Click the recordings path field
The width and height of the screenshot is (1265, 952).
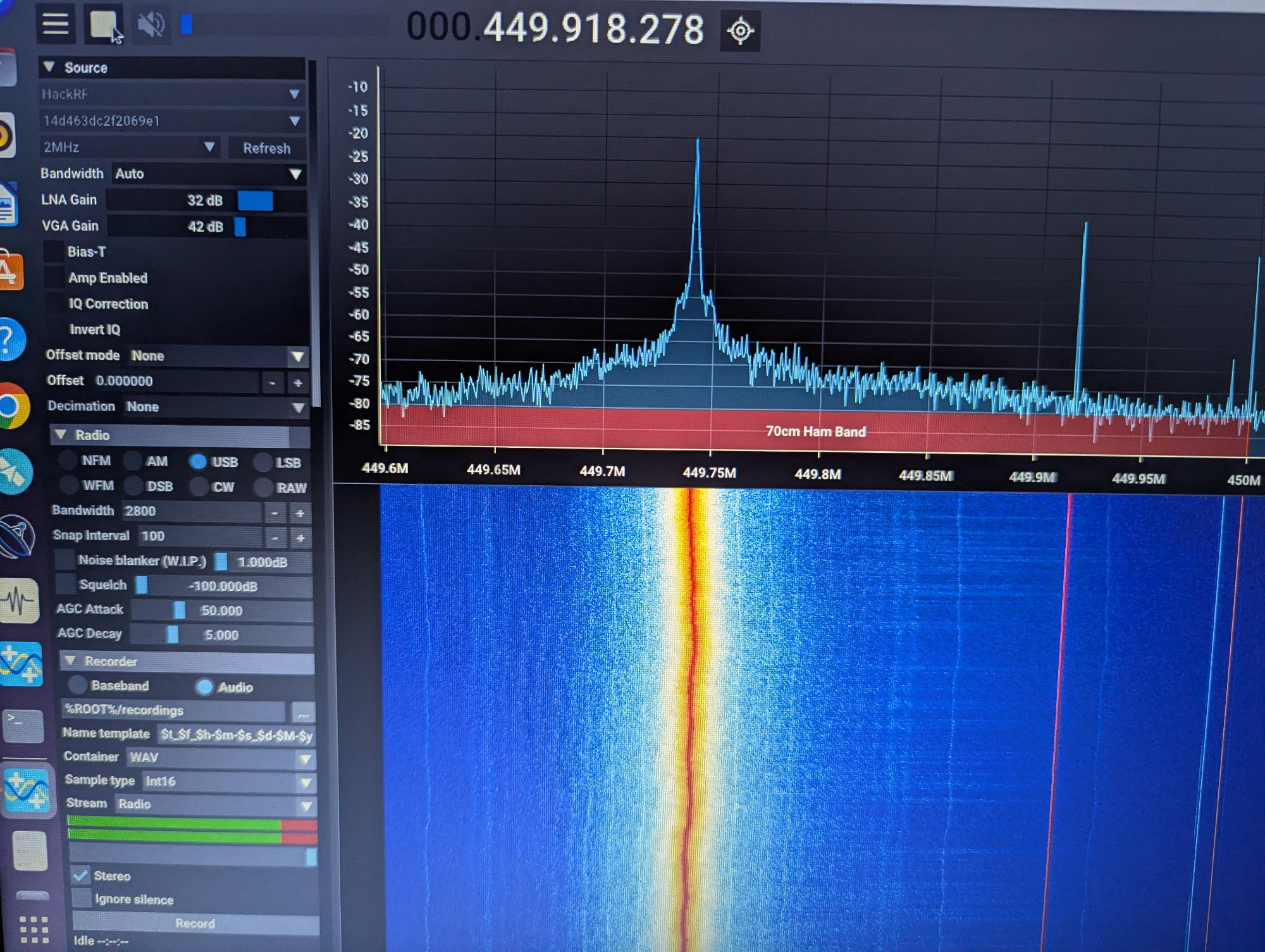(x=173, y=710)
